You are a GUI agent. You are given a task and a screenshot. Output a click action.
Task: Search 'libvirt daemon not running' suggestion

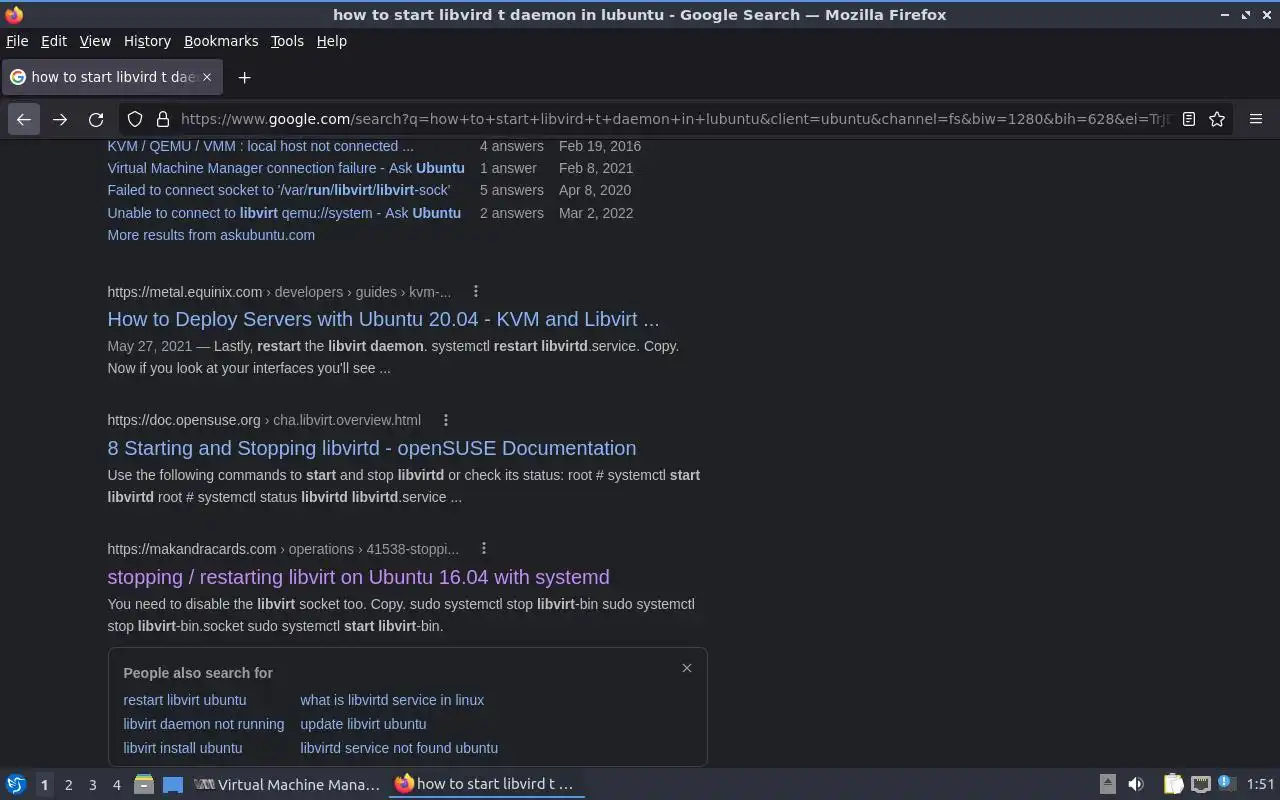click(204, 724)
